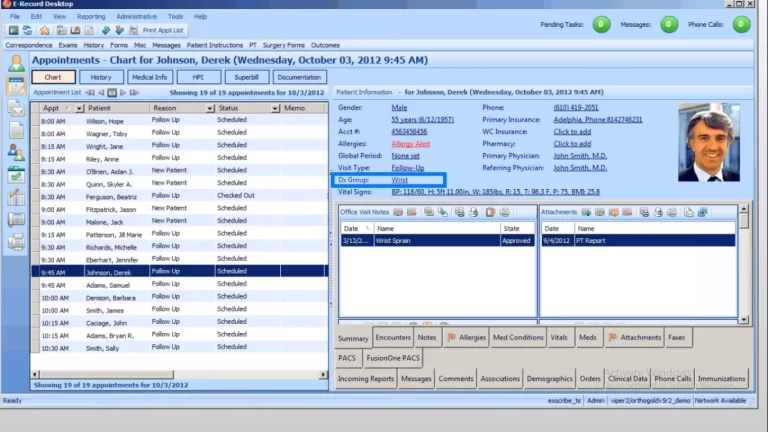768x432 pixels.
Task: Select the PT Report attachment row
Action: click(638, 240)
